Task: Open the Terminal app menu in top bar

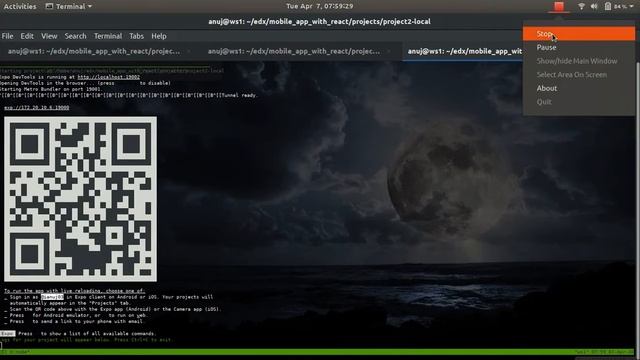Action: coord(69,6)
